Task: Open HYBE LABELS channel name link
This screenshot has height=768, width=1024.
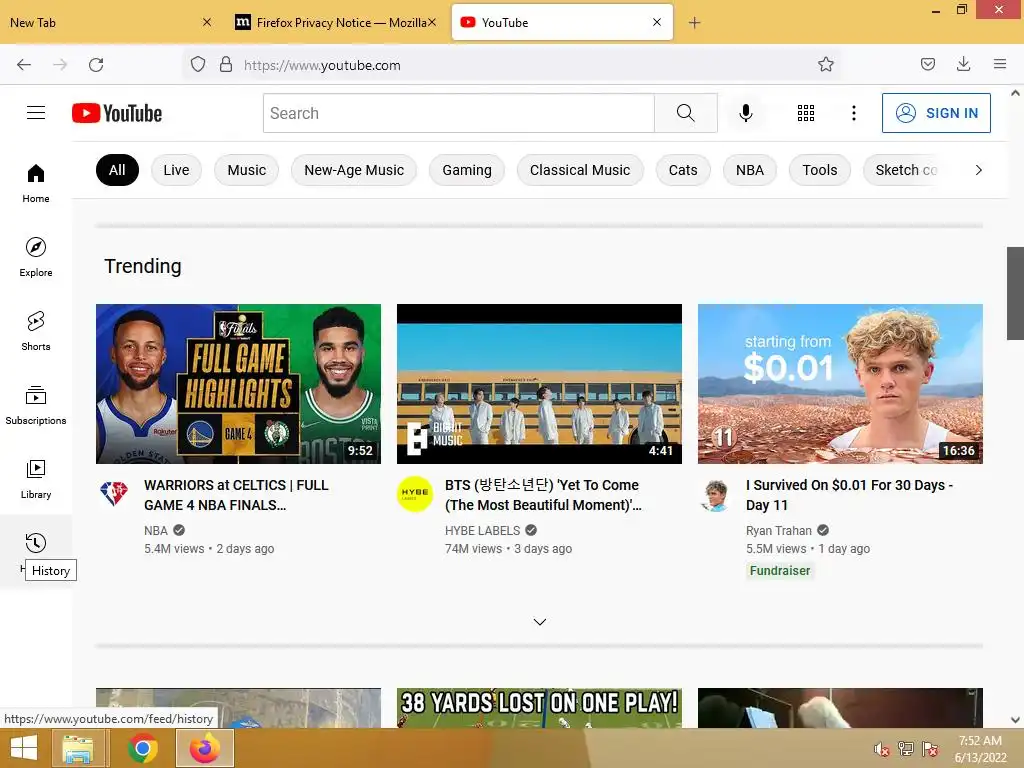Action: pos(483,530)
